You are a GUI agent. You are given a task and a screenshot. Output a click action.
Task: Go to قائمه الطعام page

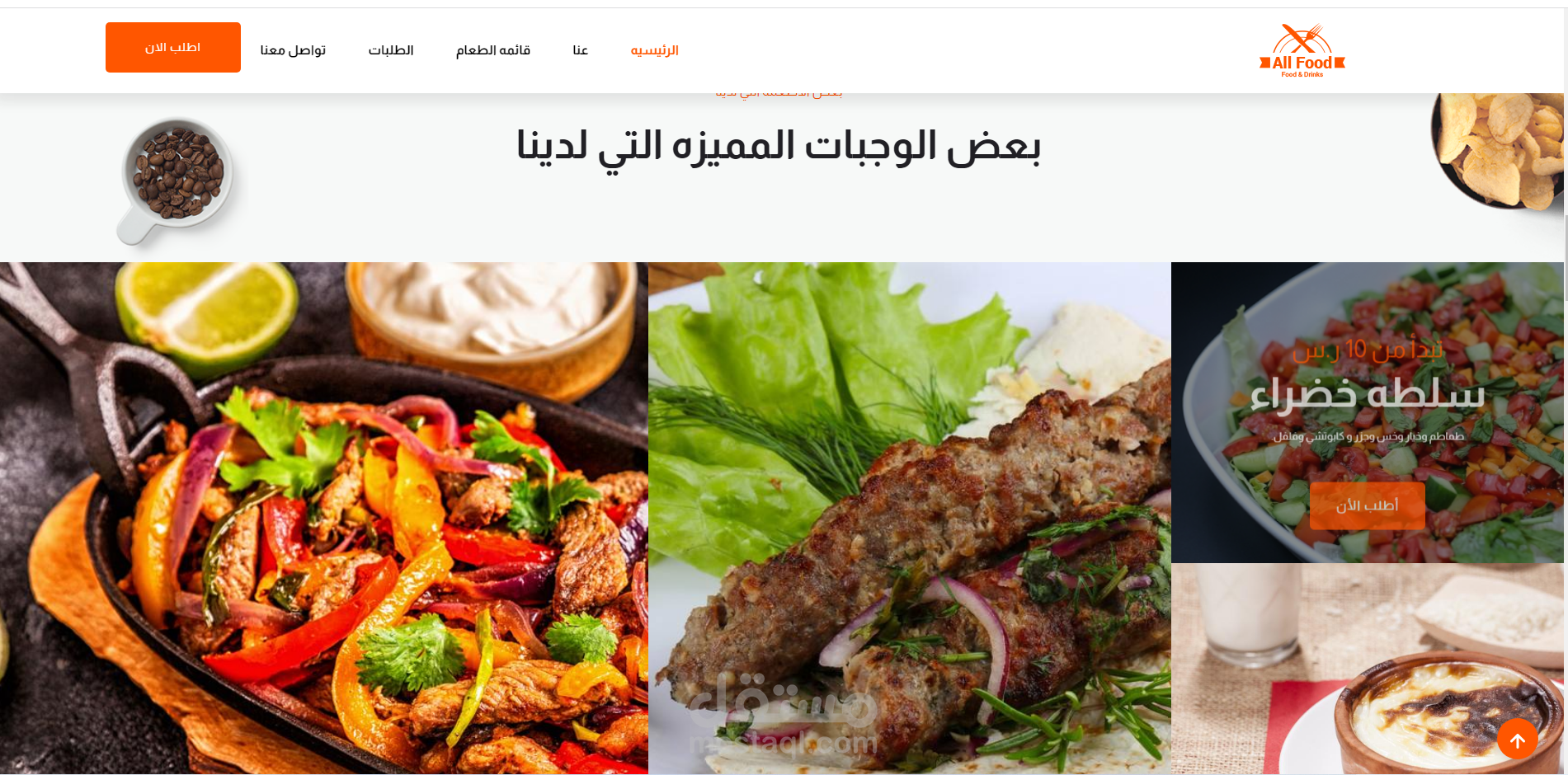click(493, 50)
